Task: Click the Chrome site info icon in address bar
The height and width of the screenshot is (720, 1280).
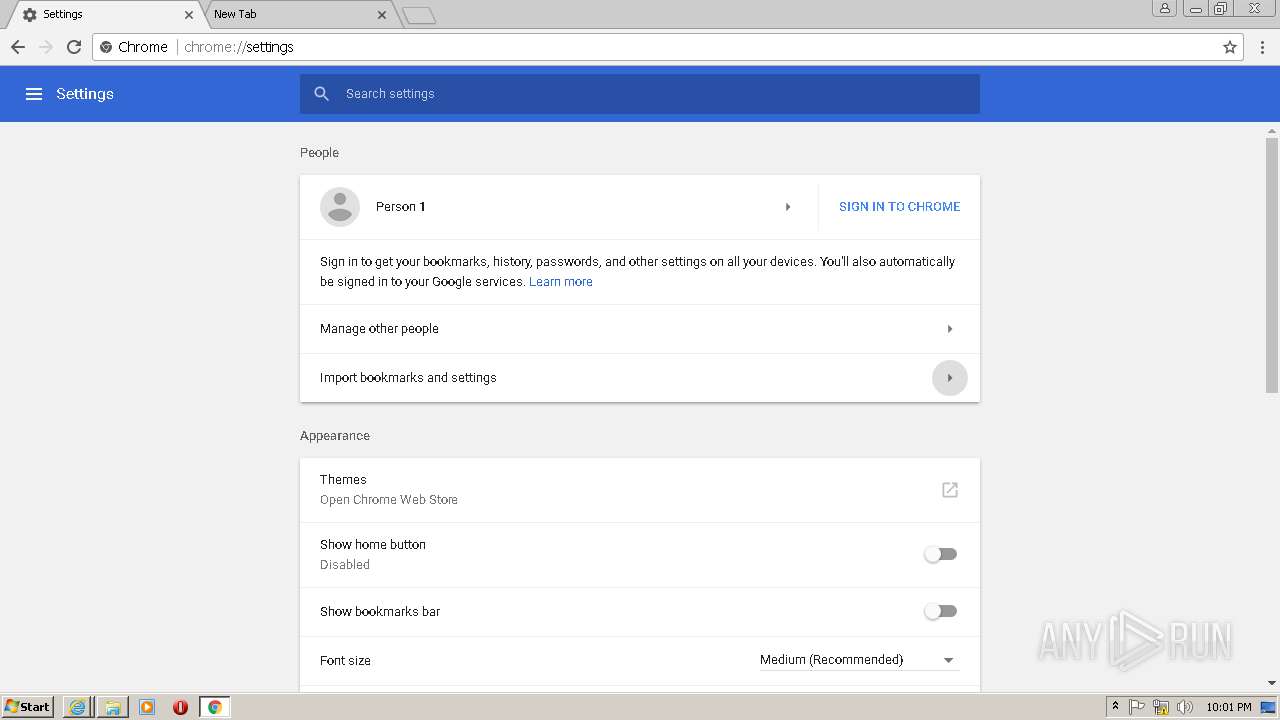Action: (107, 47)
